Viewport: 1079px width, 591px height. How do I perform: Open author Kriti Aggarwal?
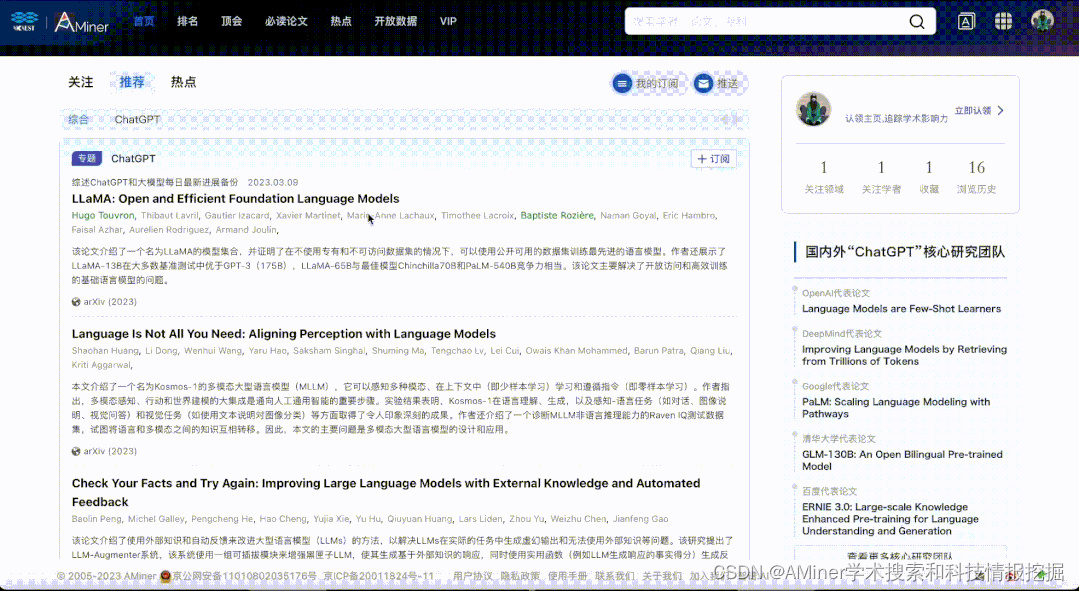coord(100,365)
